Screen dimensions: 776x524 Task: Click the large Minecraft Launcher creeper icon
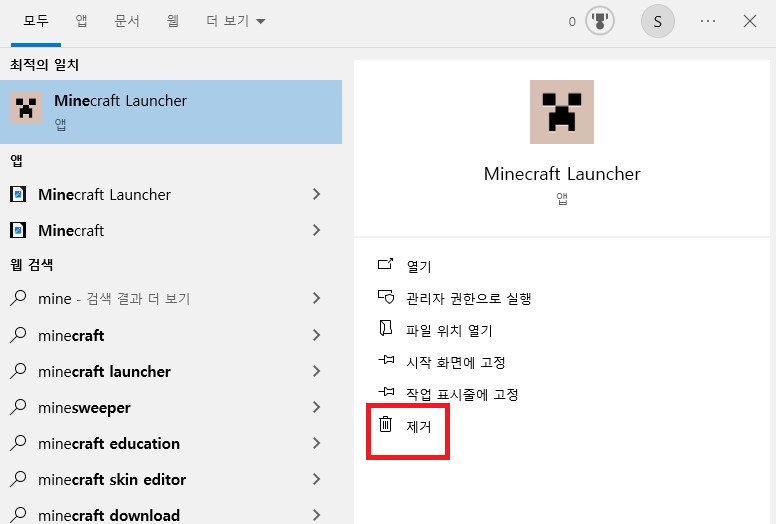[x=562, y=112]
